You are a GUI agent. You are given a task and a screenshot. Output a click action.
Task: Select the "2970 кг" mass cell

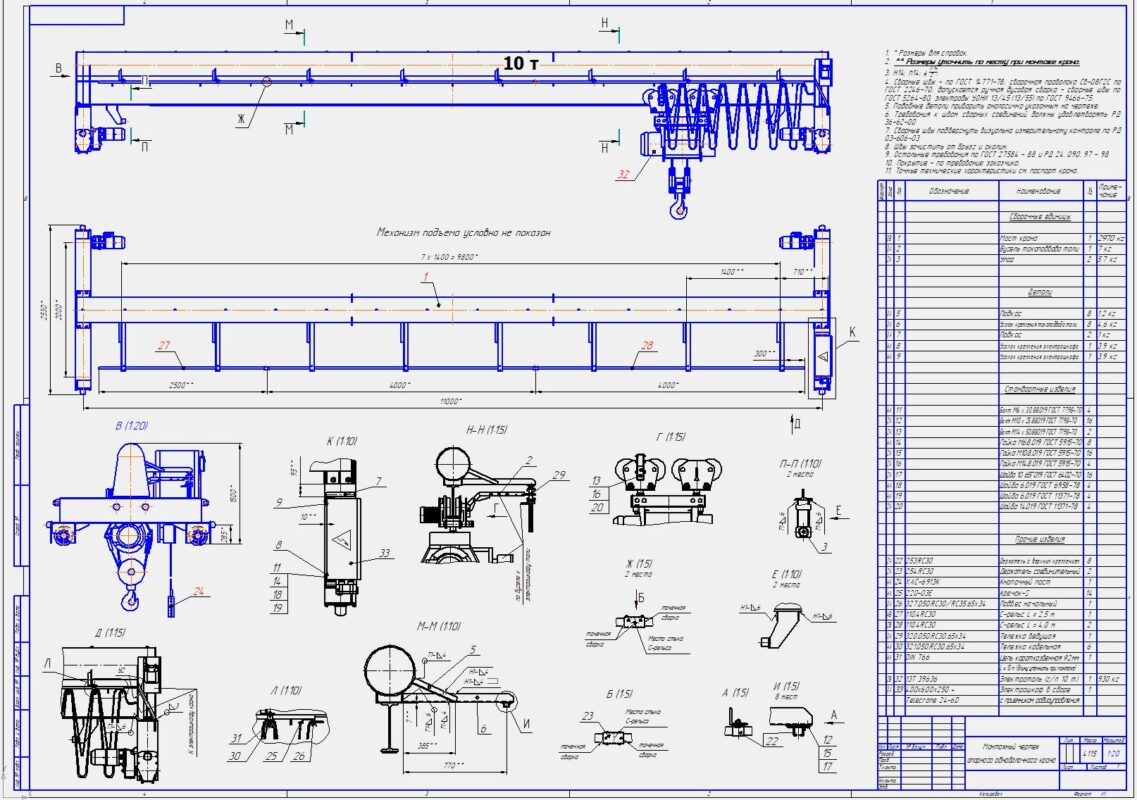click(1111, 238)
